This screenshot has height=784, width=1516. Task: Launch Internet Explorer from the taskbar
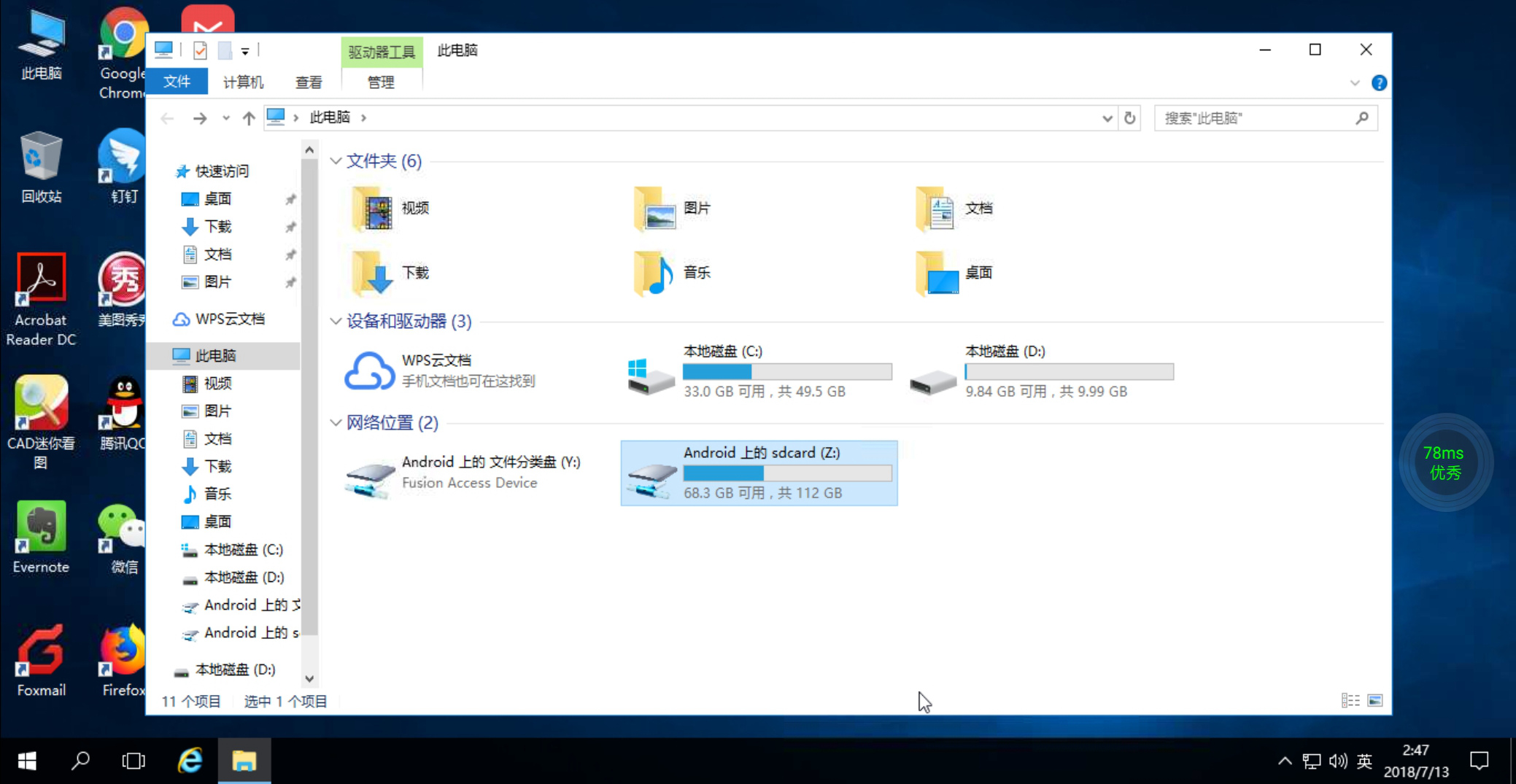[x=190, y=761]
